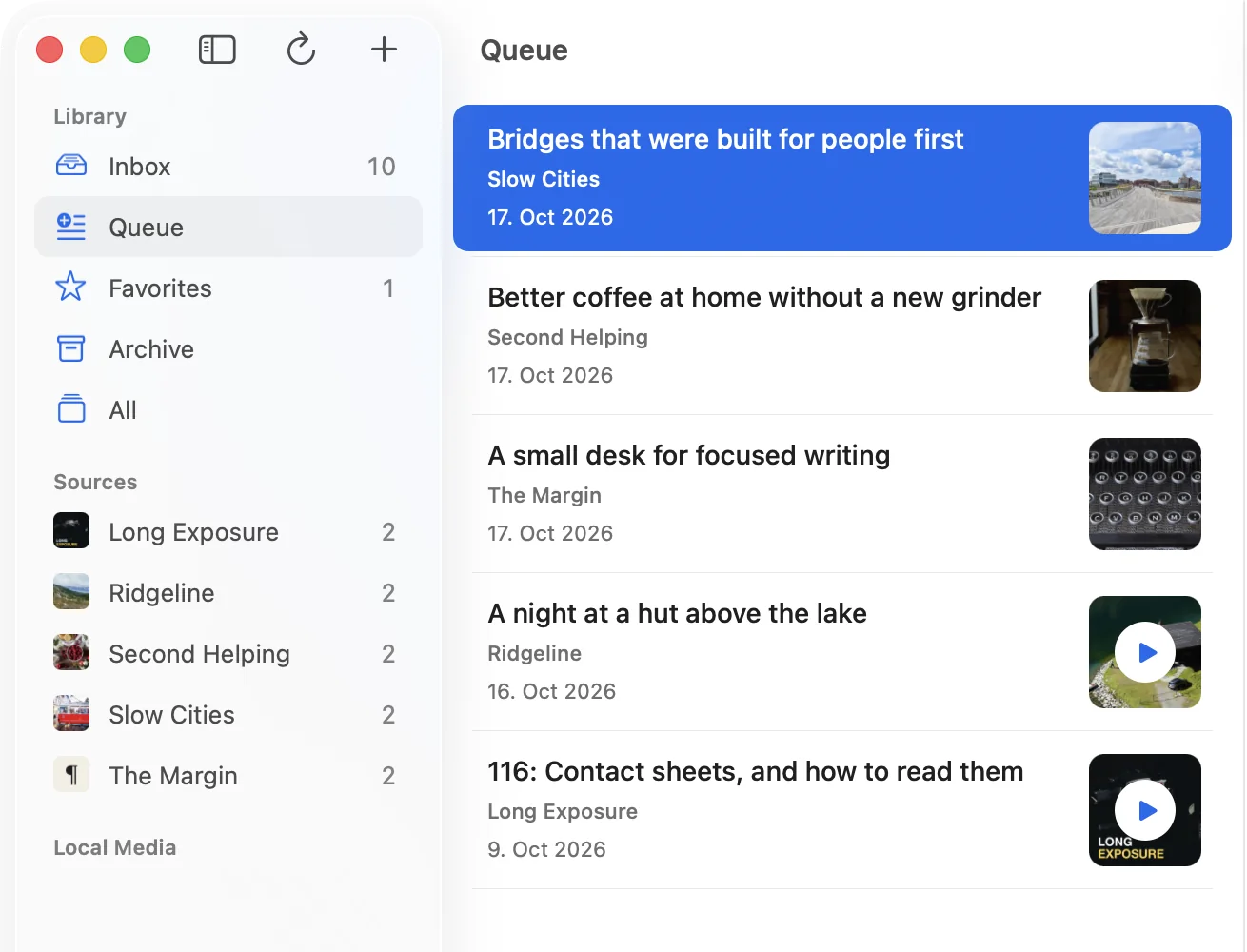The image size is (1247, 952).
Task: Play the hut above the lake video
Action: point(1145,652)
